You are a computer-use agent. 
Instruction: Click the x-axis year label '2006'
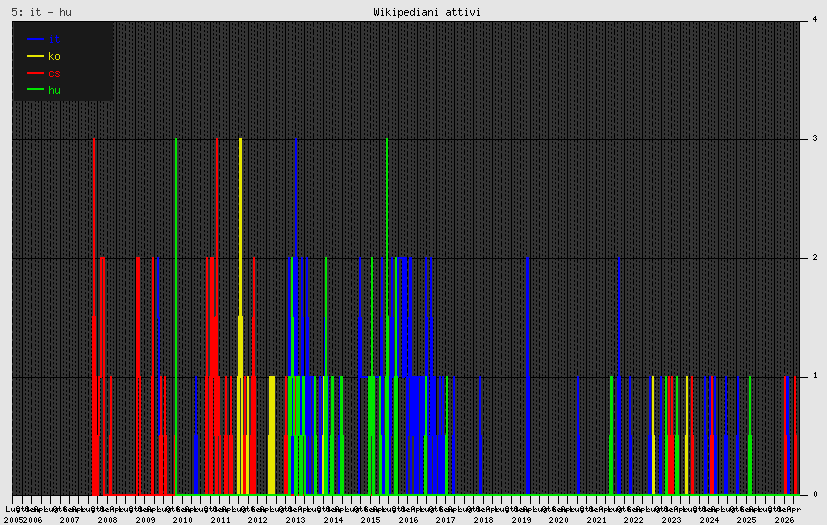click(x=32, y=520)
